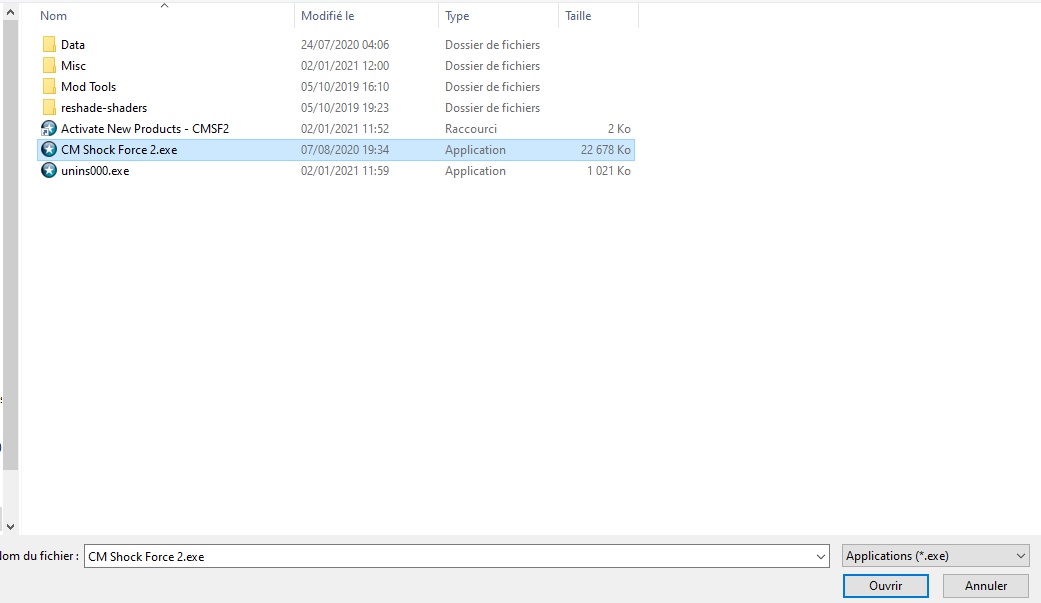Click the Type cell of unins000.exe
The height and width of the screenshot is (603, 1041).
click(475, 171)
